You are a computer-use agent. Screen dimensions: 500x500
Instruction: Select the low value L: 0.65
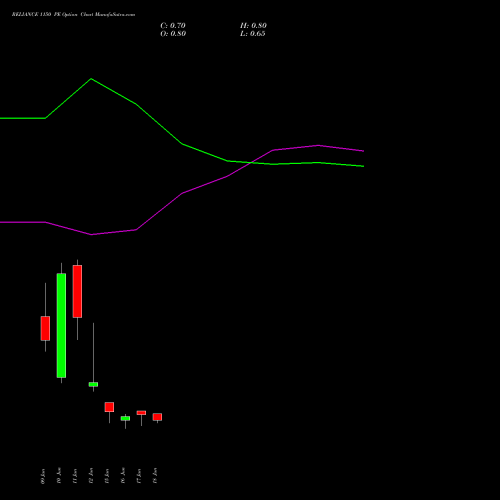click(253, 34)
